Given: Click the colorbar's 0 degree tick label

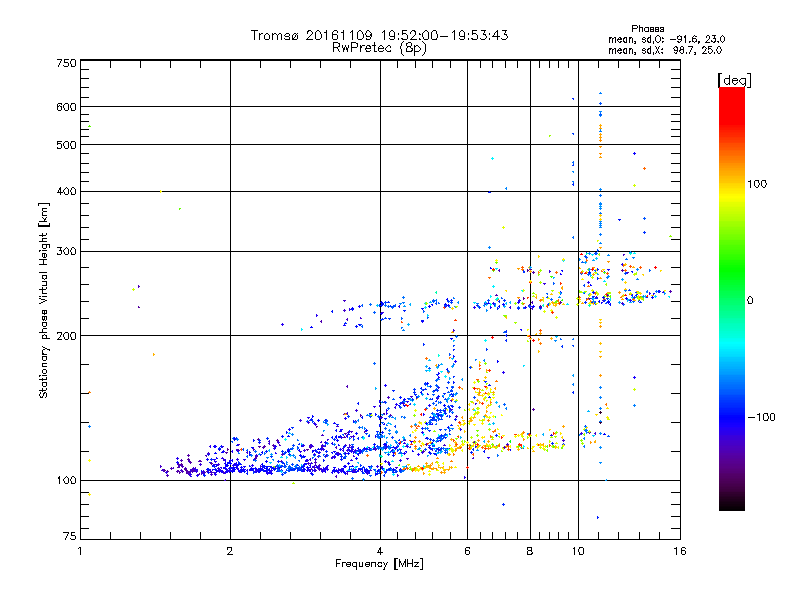Looking at the screenshot, I should (750, 300).
